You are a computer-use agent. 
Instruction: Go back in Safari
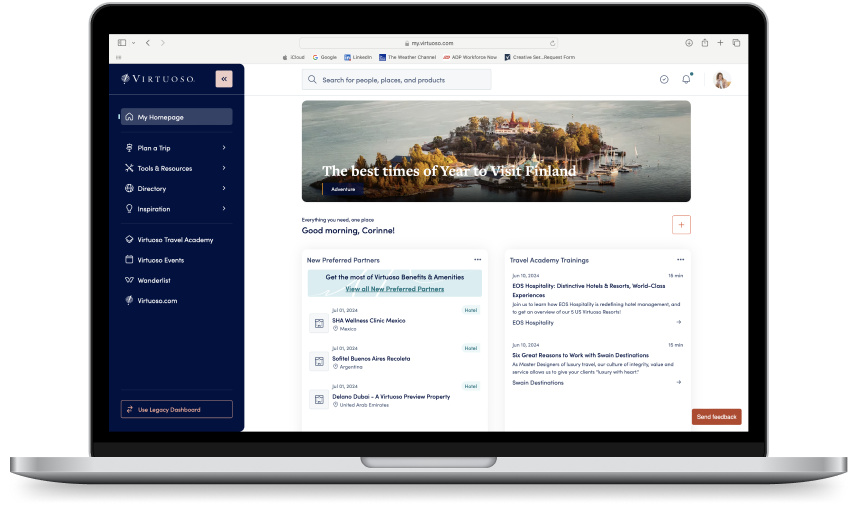(x=148, y=43)
